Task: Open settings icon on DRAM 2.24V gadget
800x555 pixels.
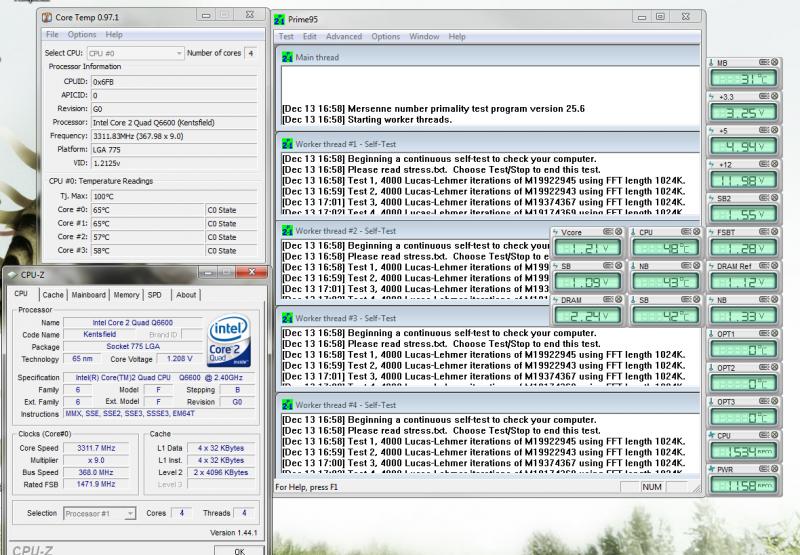Action: [608, 299]
